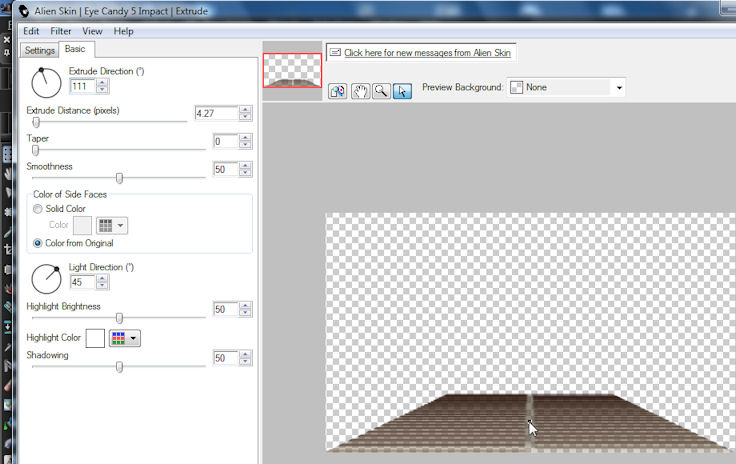Switch to the Settings tab
Viewport: 736px width, 464px height.
pos(39,50)
